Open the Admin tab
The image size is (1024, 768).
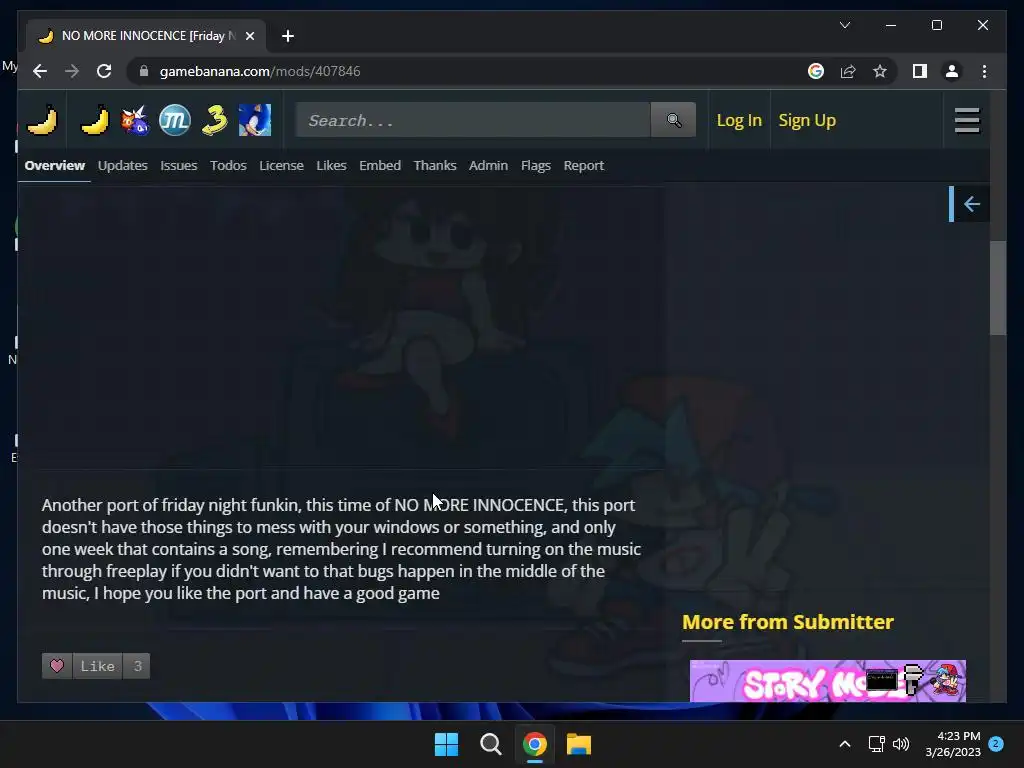pos(488,165)
